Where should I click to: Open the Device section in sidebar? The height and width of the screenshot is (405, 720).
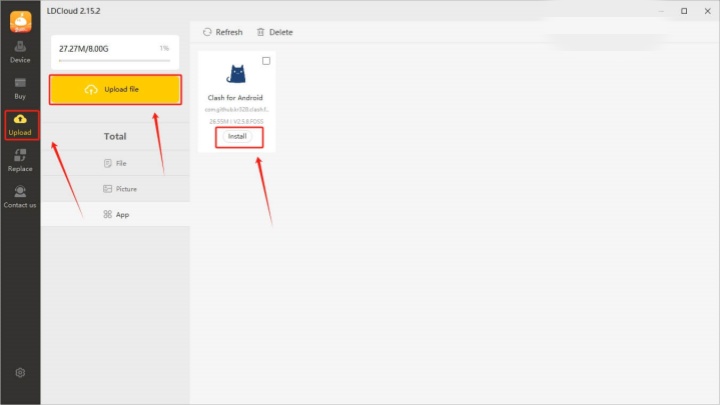point(20,51)
